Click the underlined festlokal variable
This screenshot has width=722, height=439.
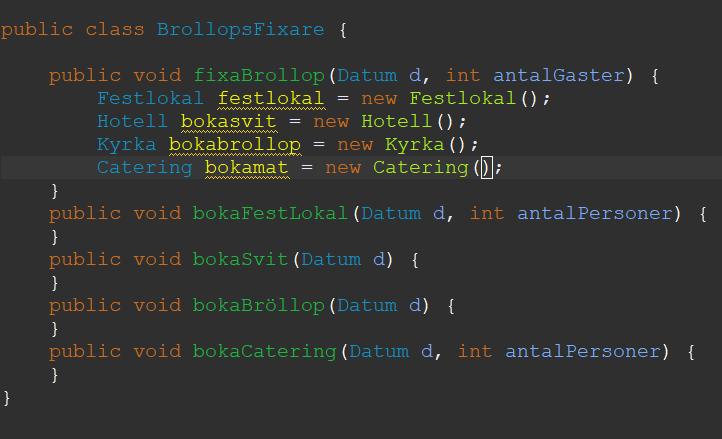pyautogui.click(x=270, y=98)
